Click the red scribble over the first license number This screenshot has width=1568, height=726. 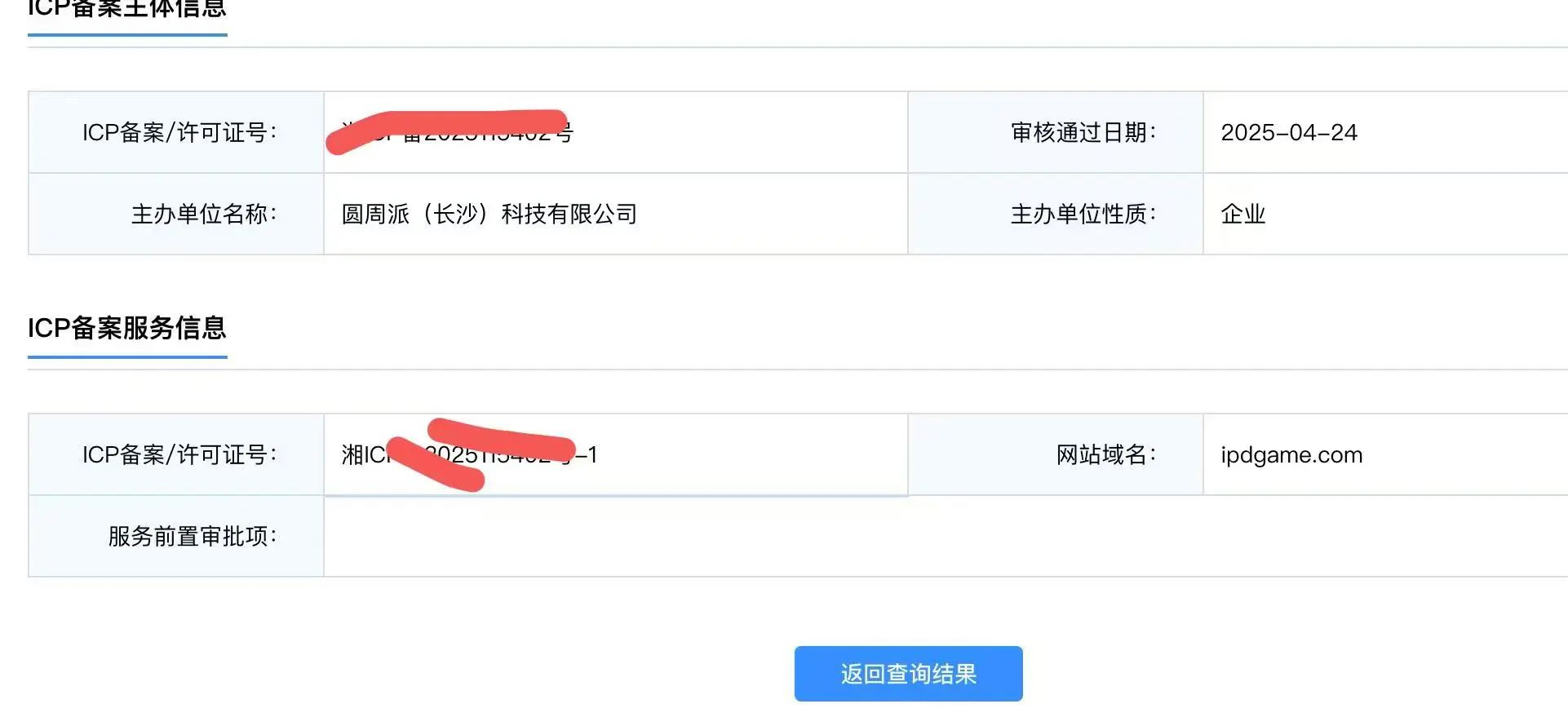(447, 129)
